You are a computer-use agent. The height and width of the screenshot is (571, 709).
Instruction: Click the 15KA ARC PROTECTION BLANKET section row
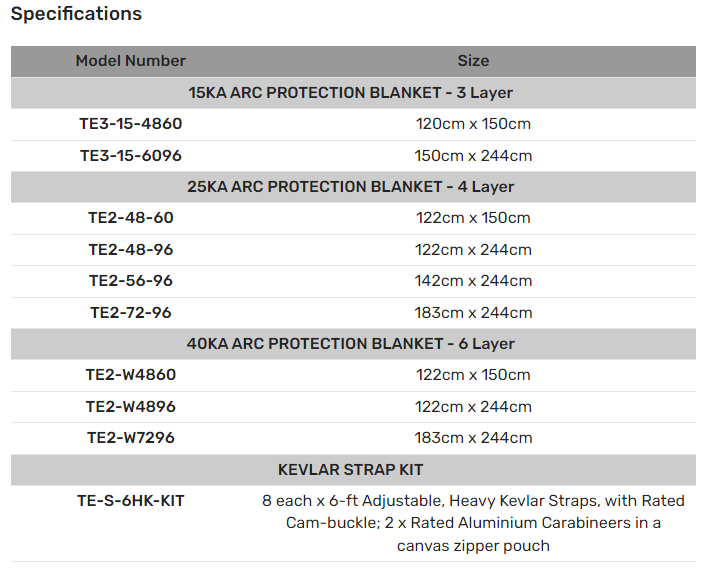point(353,93)
